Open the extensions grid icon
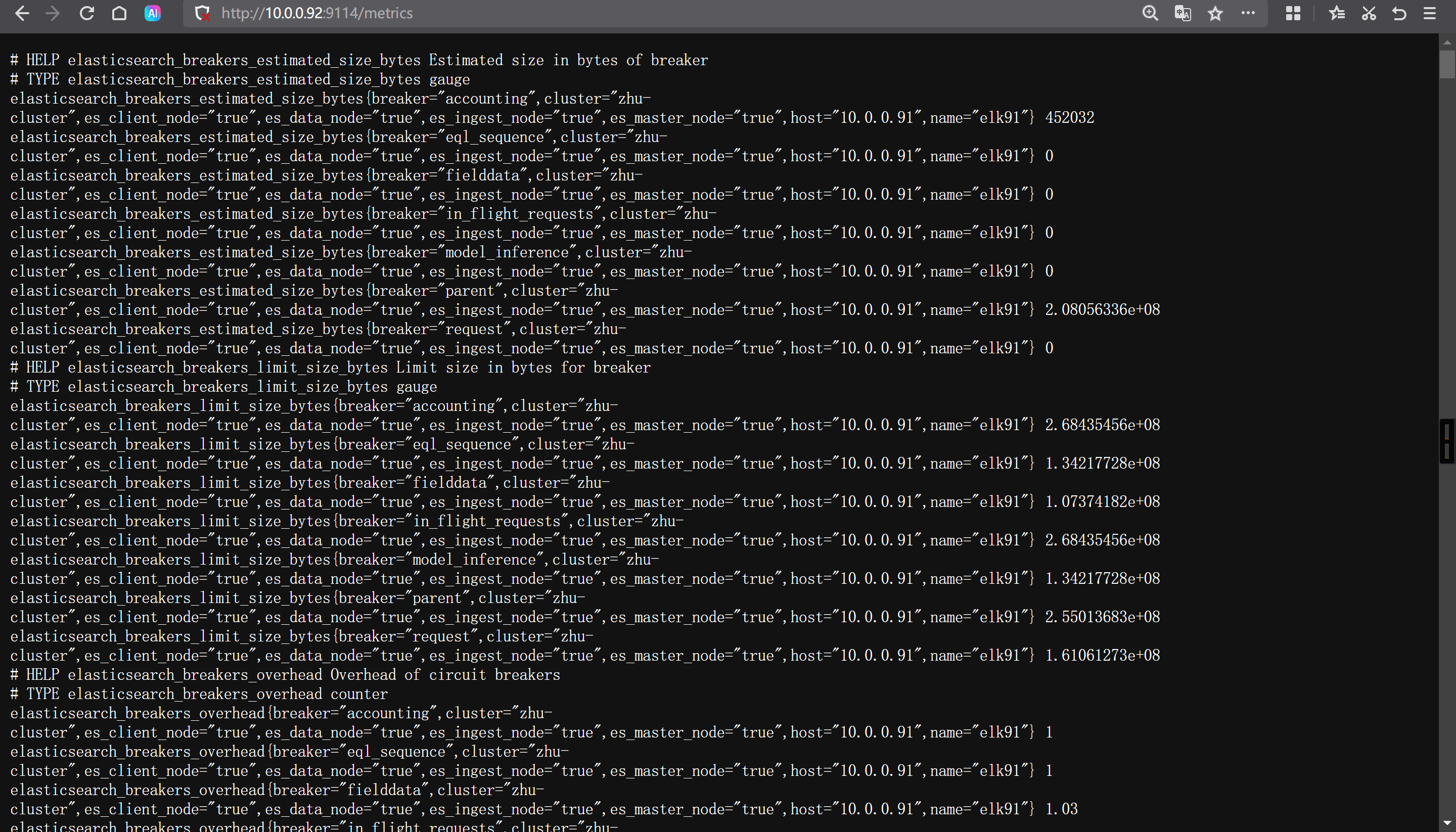The height and width of the screenshot is (832, 1456). click(1293, 13)
